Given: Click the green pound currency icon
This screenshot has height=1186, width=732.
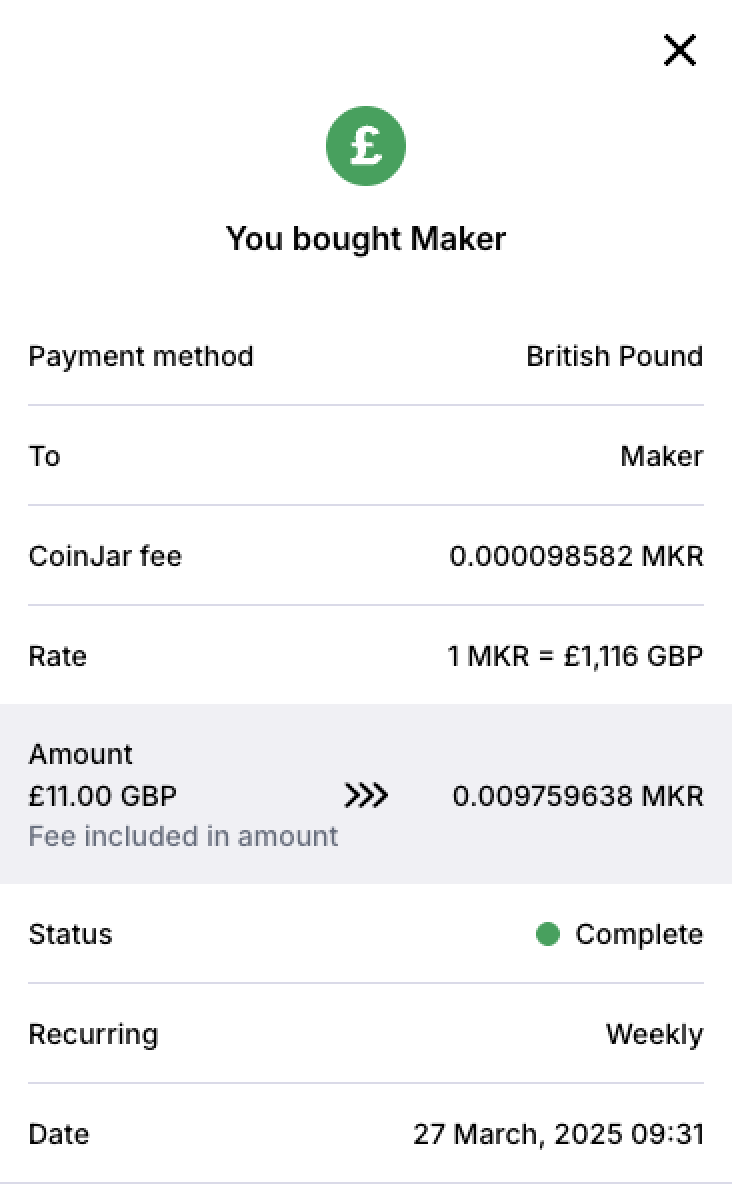Looking at the screenshot, I should (366, 145).
